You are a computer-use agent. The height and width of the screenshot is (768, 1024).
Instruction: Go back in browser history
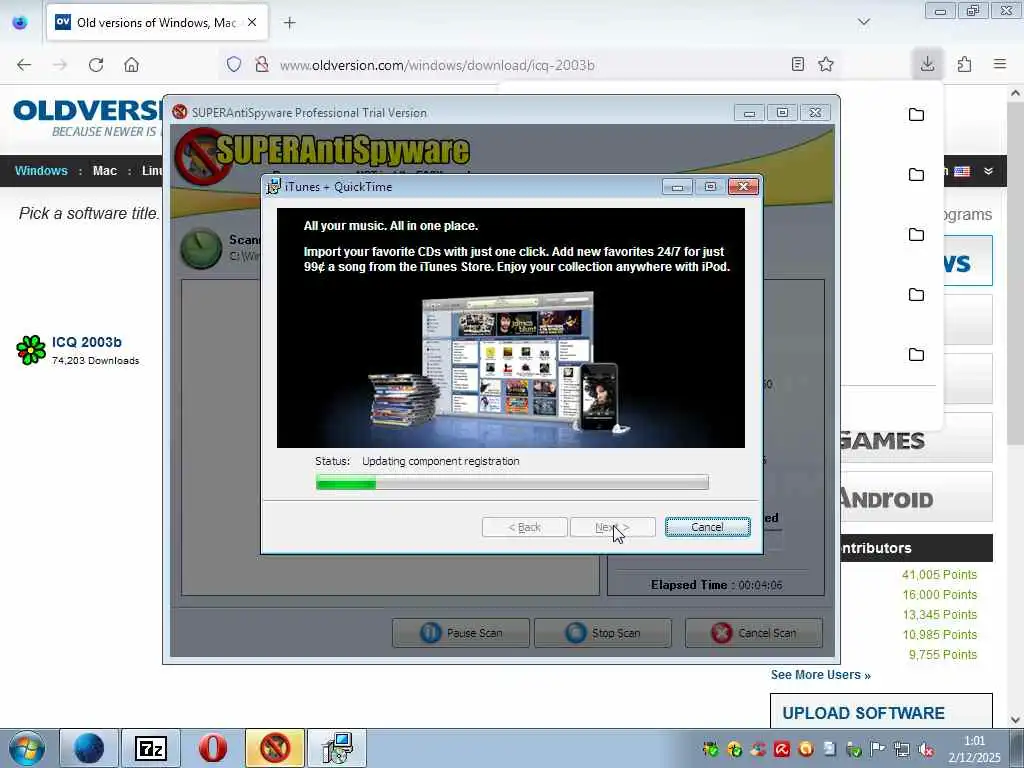tap(24, 65)
